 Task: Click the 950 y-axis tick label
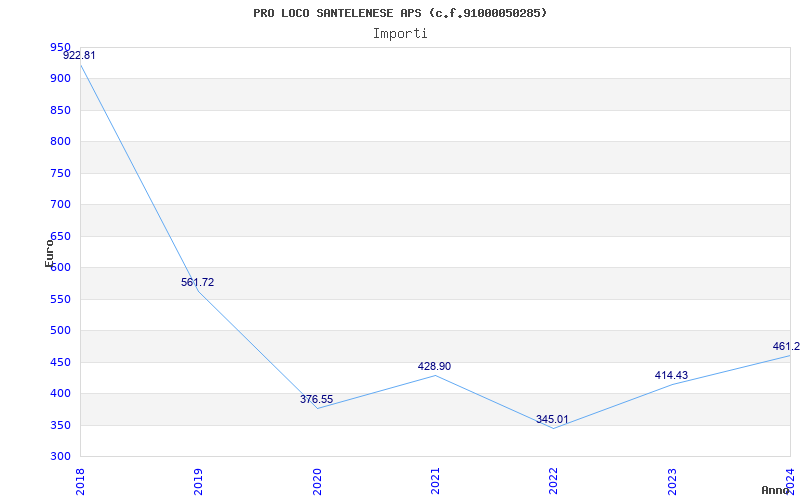click(60, 47)
